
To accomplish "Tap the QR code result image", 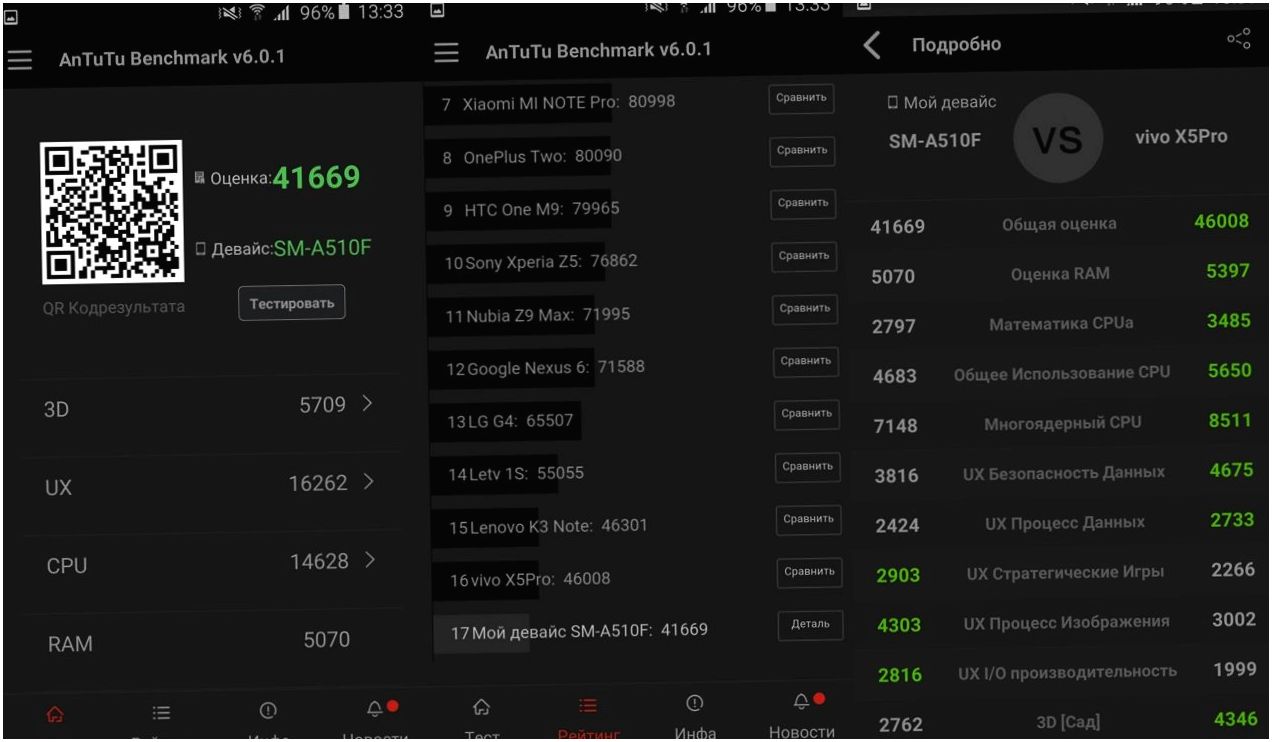I will [x=112, y=212].
